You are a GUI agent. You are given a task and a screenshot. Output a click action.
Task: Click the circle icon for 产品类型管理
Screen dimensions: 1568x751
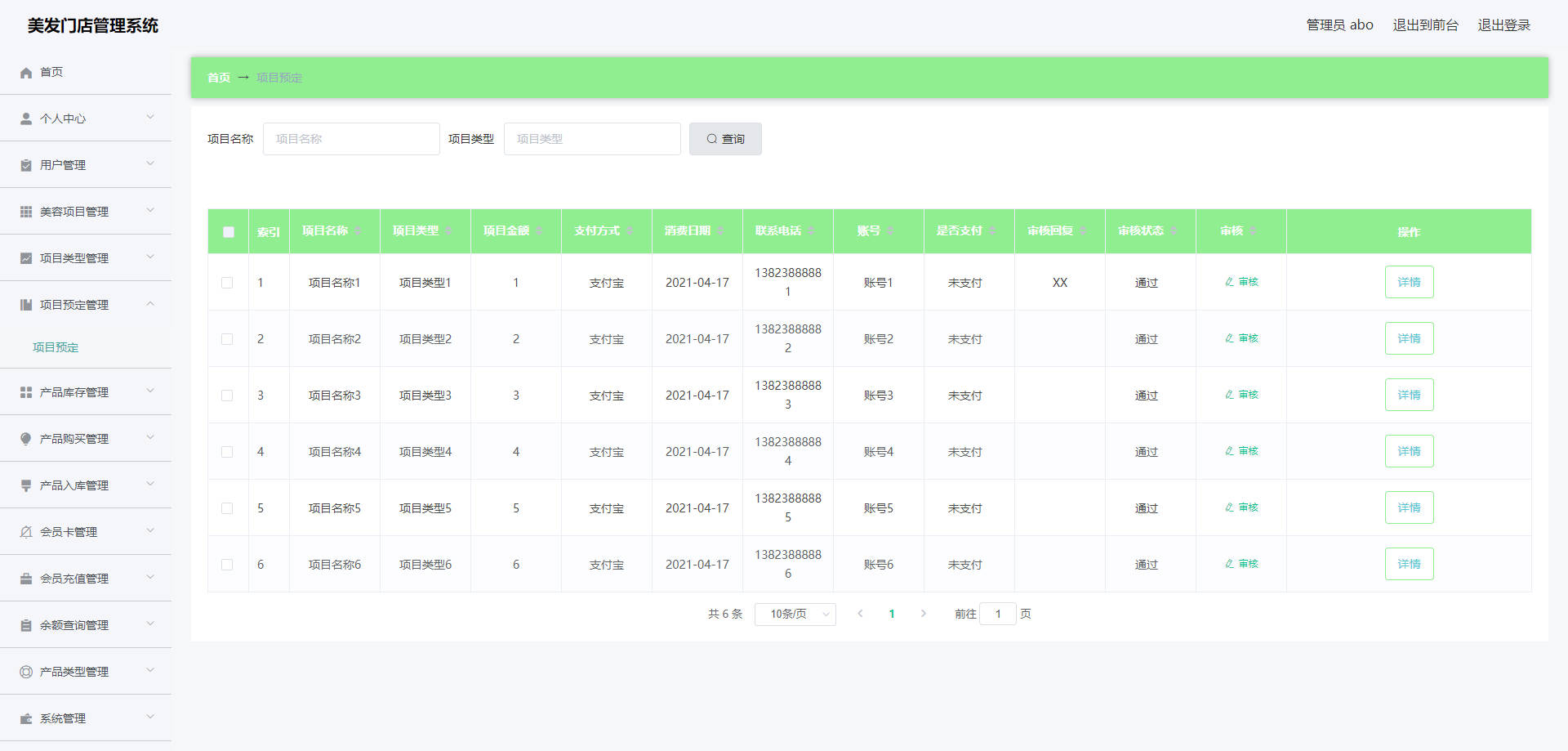(26, 672)
